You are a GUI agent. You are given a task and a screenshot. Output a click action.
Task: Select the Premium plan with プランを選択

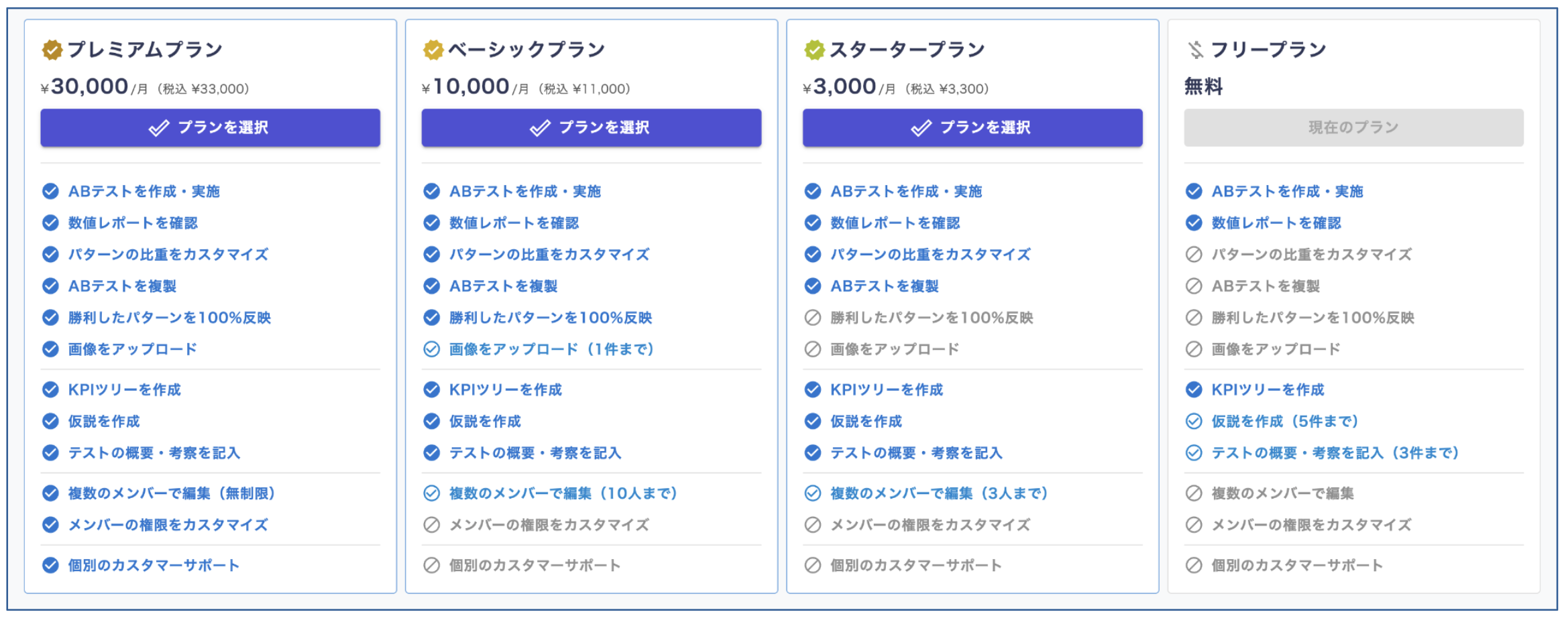pos(210,127)
